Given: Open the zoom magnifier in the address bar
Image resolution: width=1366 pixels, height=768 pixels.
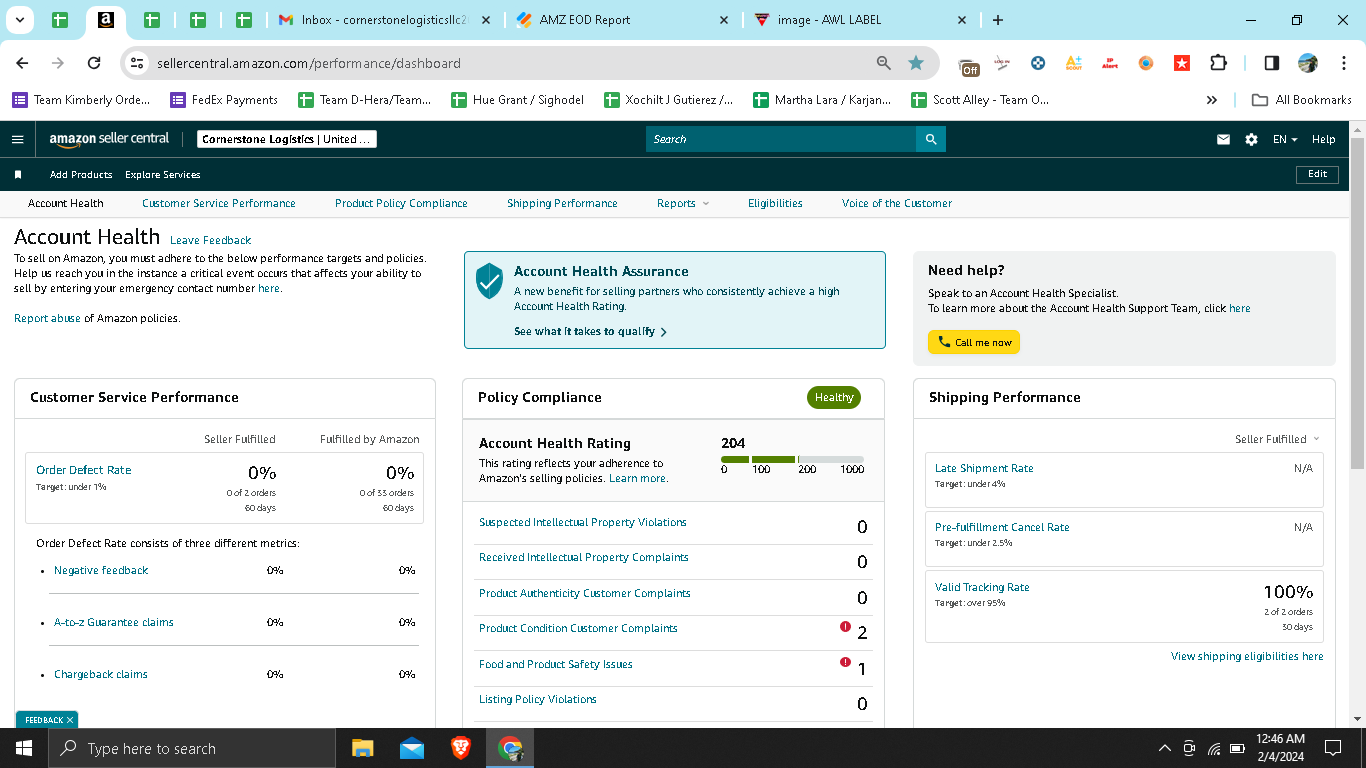Looking at the screenshot, I should (x=883, y=63).
